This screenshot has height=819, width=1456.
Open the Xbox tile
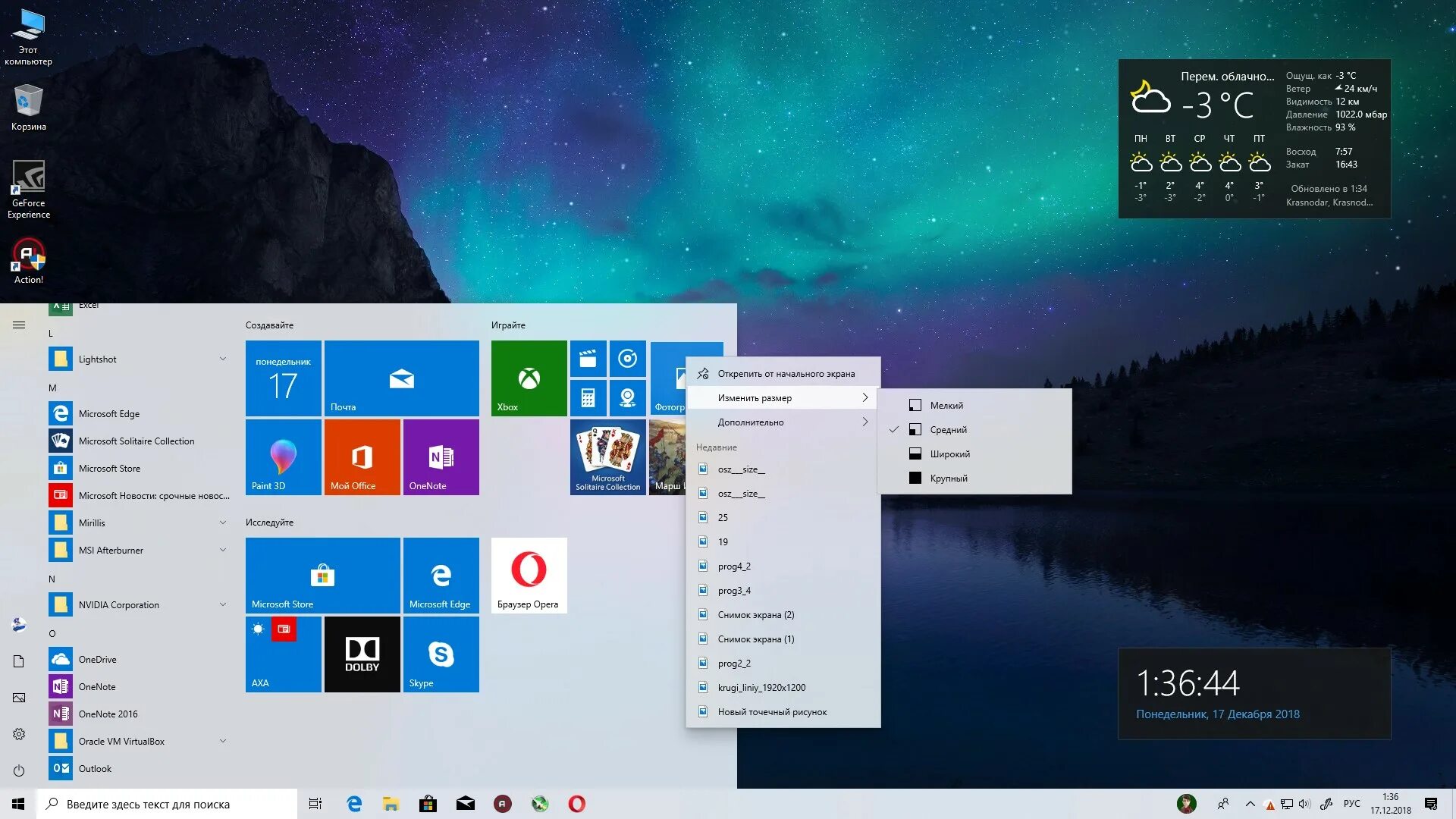(529, 378)
